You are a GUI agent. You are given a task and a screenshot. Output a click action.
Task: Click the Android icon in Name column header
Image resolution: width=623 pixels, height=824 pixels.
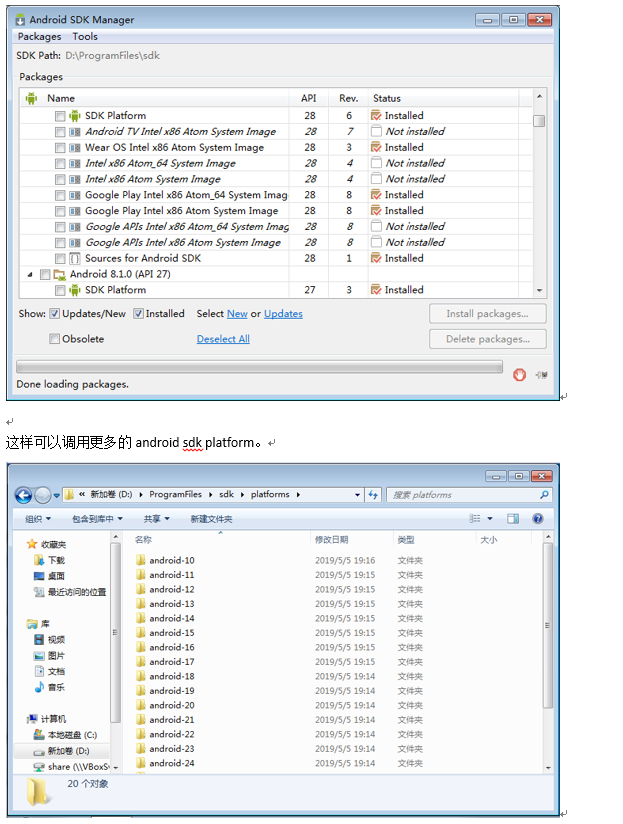32,98
